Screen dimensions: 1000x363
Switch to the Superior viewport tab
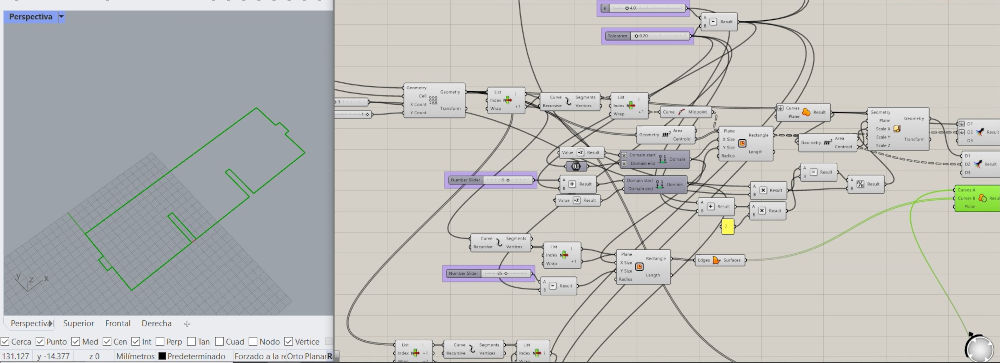point(78,323)
